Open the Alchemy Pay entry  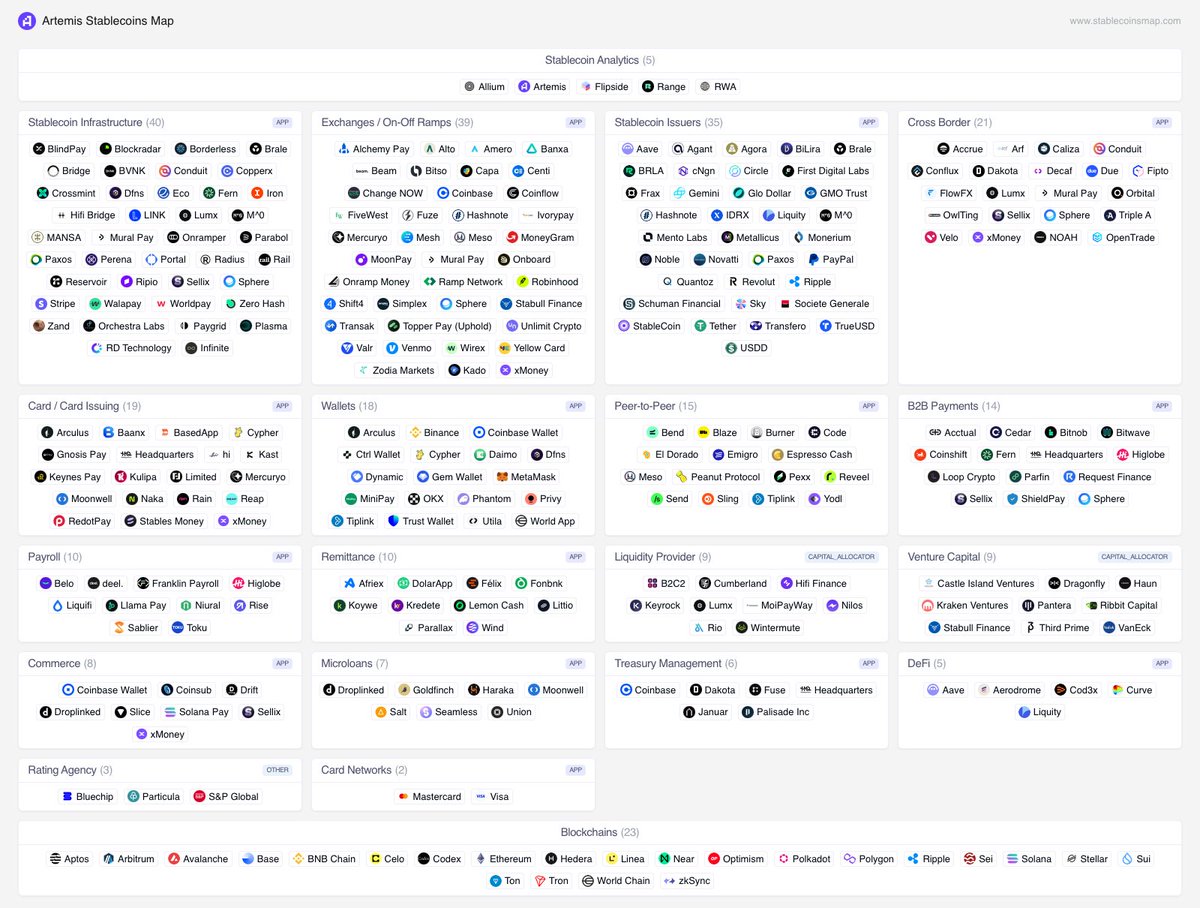[373, 149]
